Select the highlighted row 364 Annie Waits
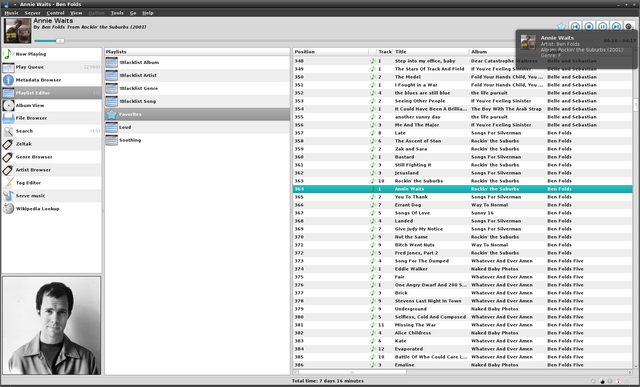640x387 pixels. pos(462,189)
